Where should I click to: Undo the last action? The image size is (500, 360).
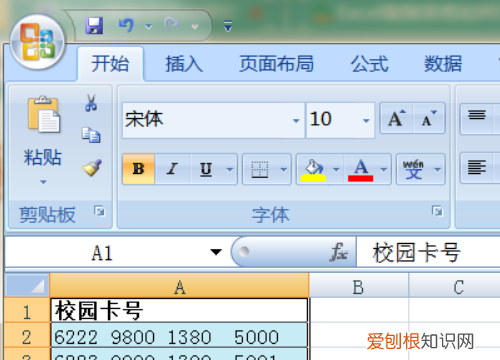click(x=127, y=25)
